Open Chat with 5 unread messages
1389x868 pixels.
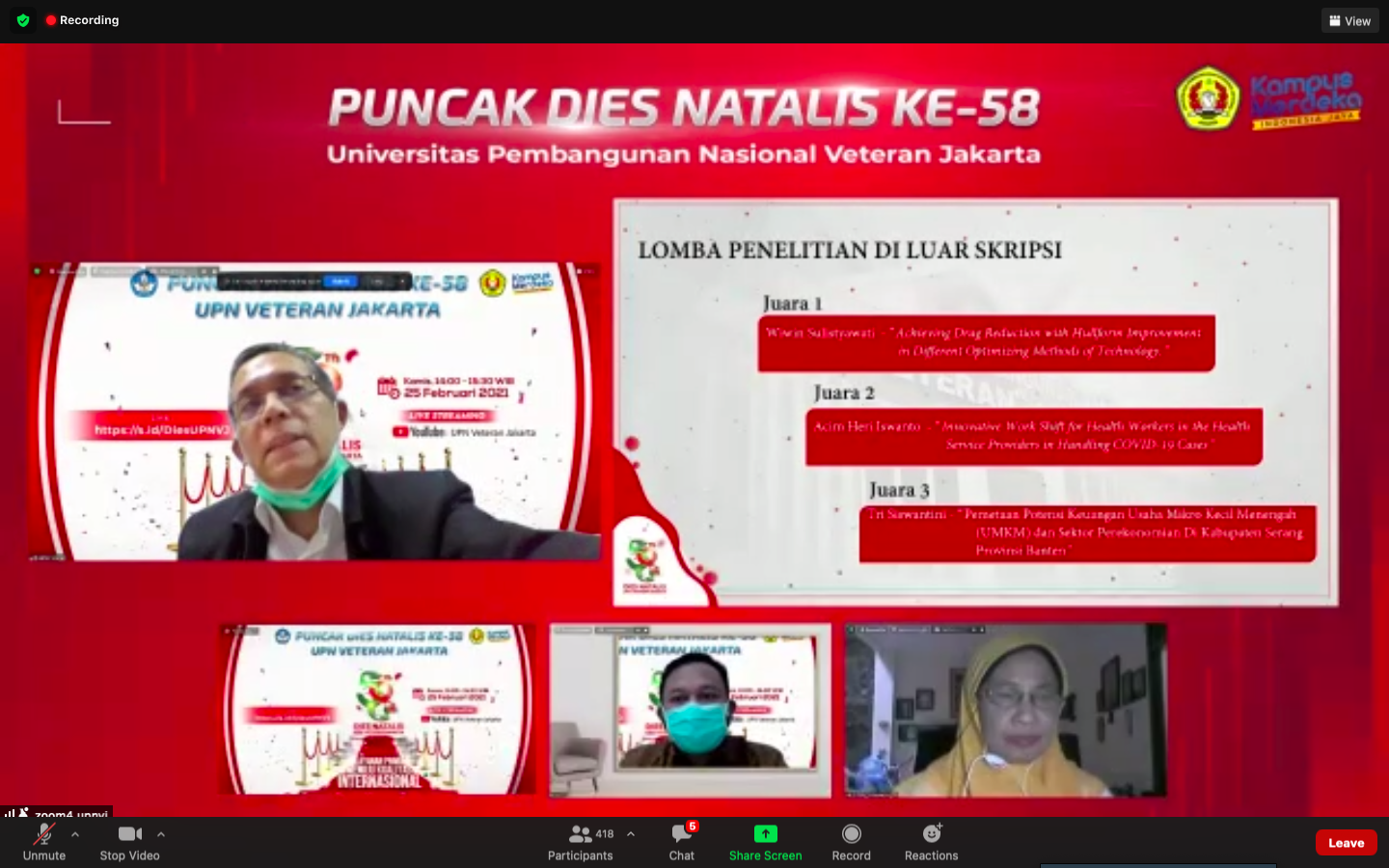[x=682, y=841]
